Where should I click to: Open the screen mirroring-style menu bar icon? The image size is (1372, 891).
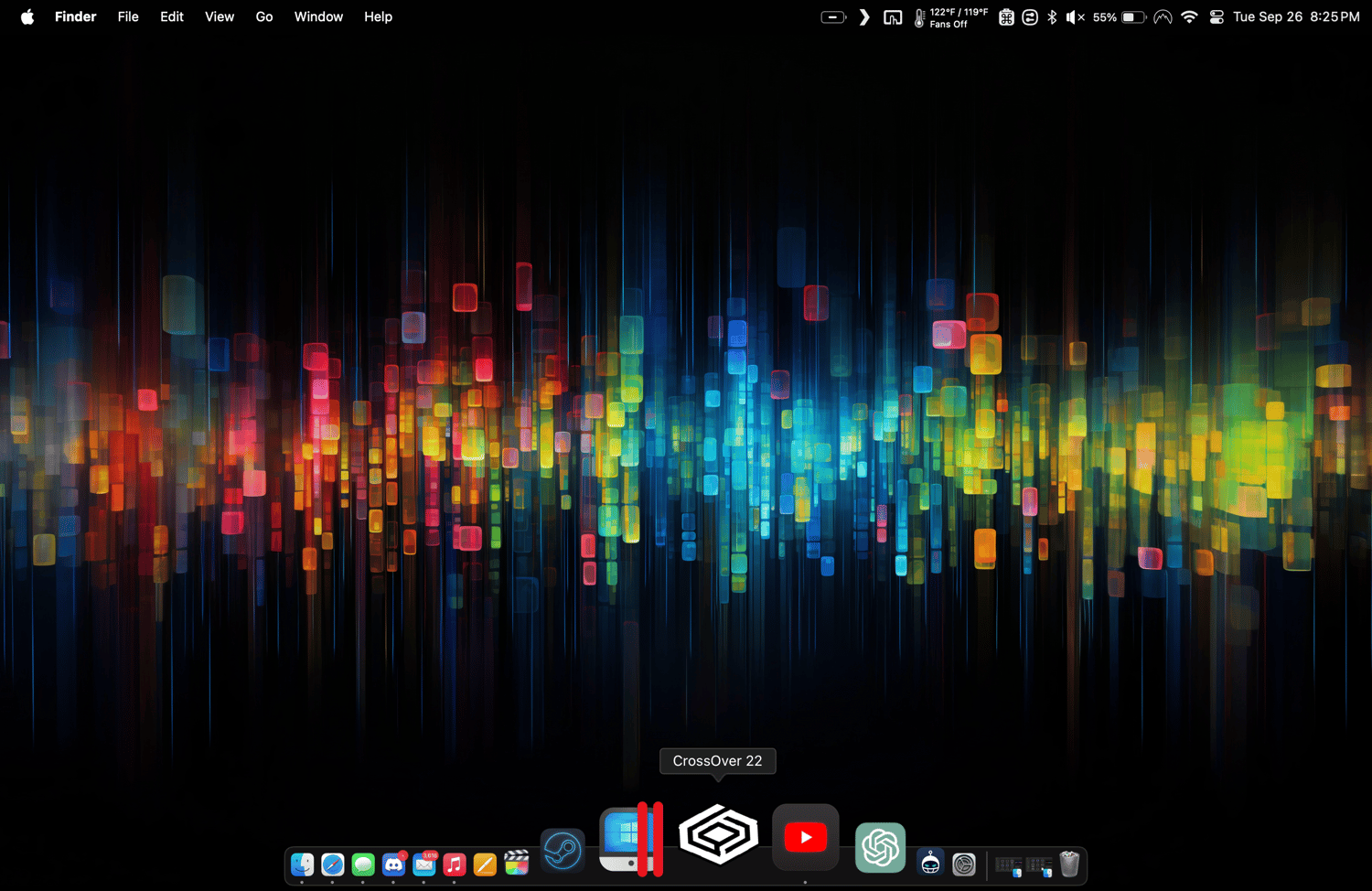coord(893,16)
